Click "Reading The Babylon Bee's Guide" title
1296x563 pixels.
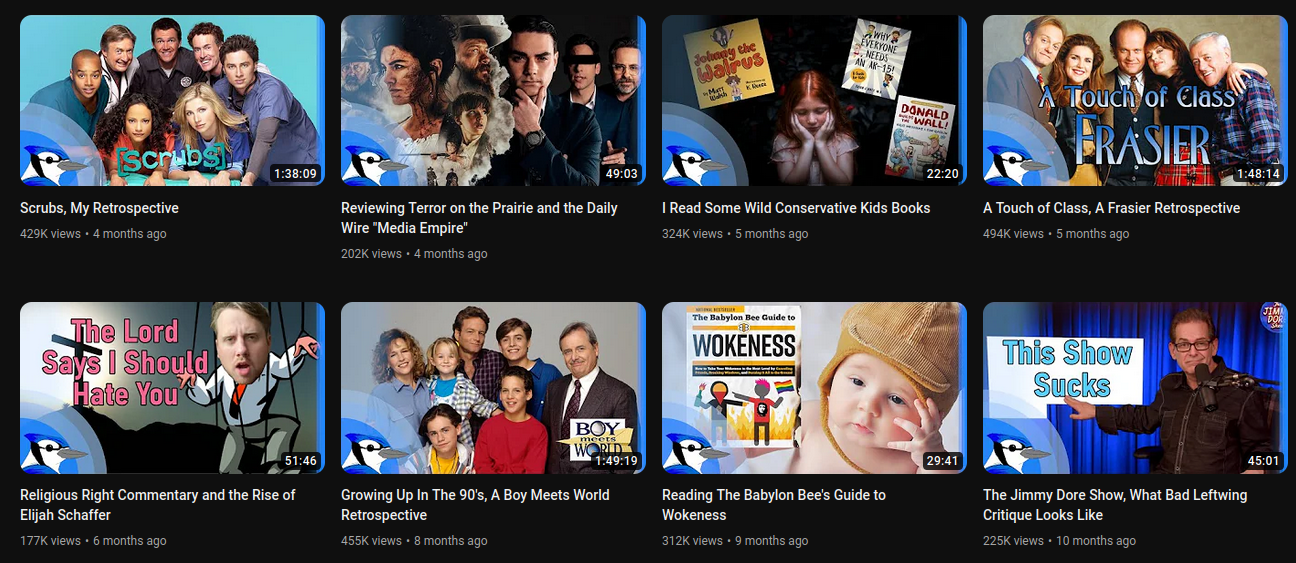coord(774,505)
